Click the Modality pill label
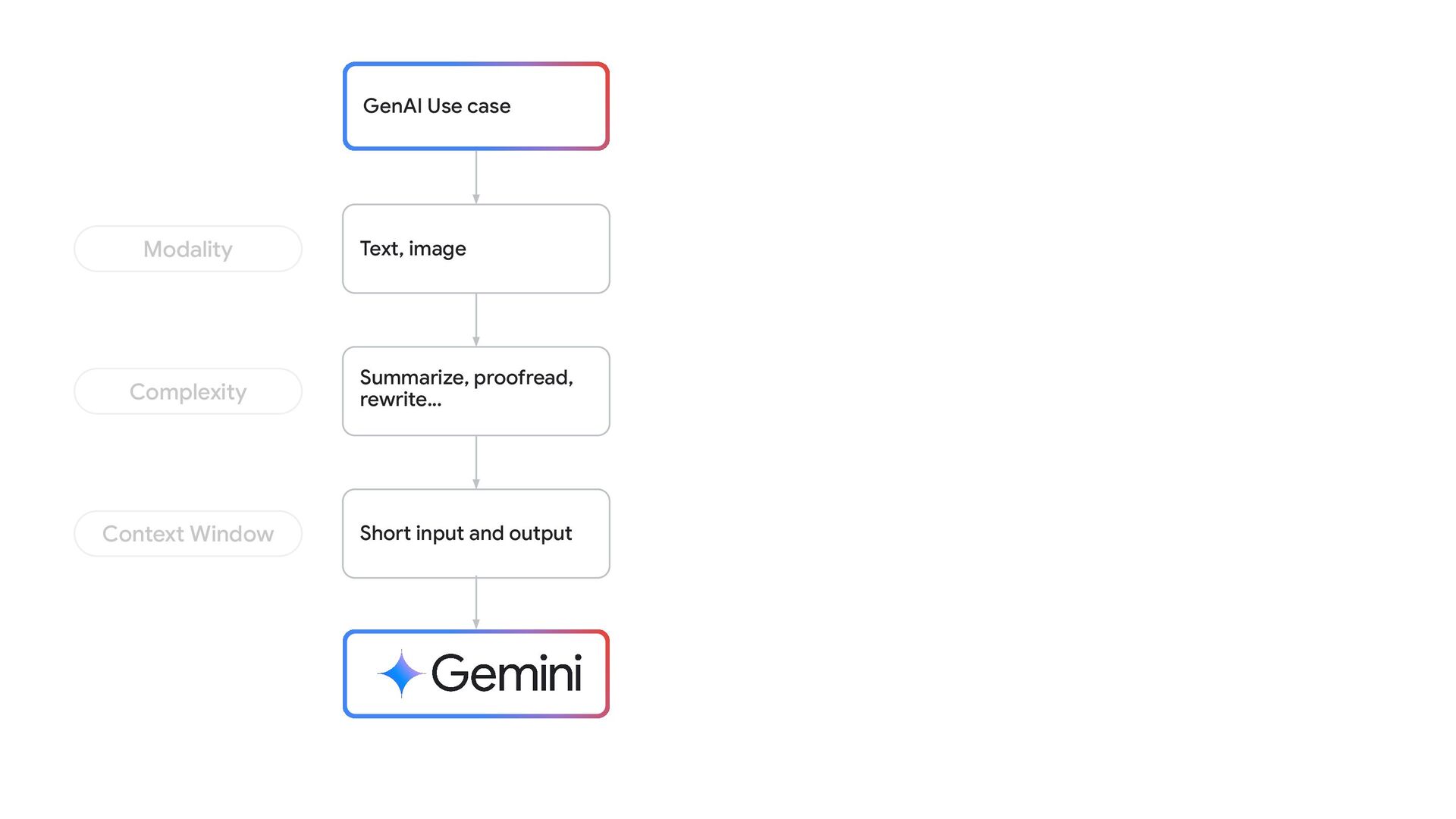The image size is (1456, 819). tap(188, 249)
